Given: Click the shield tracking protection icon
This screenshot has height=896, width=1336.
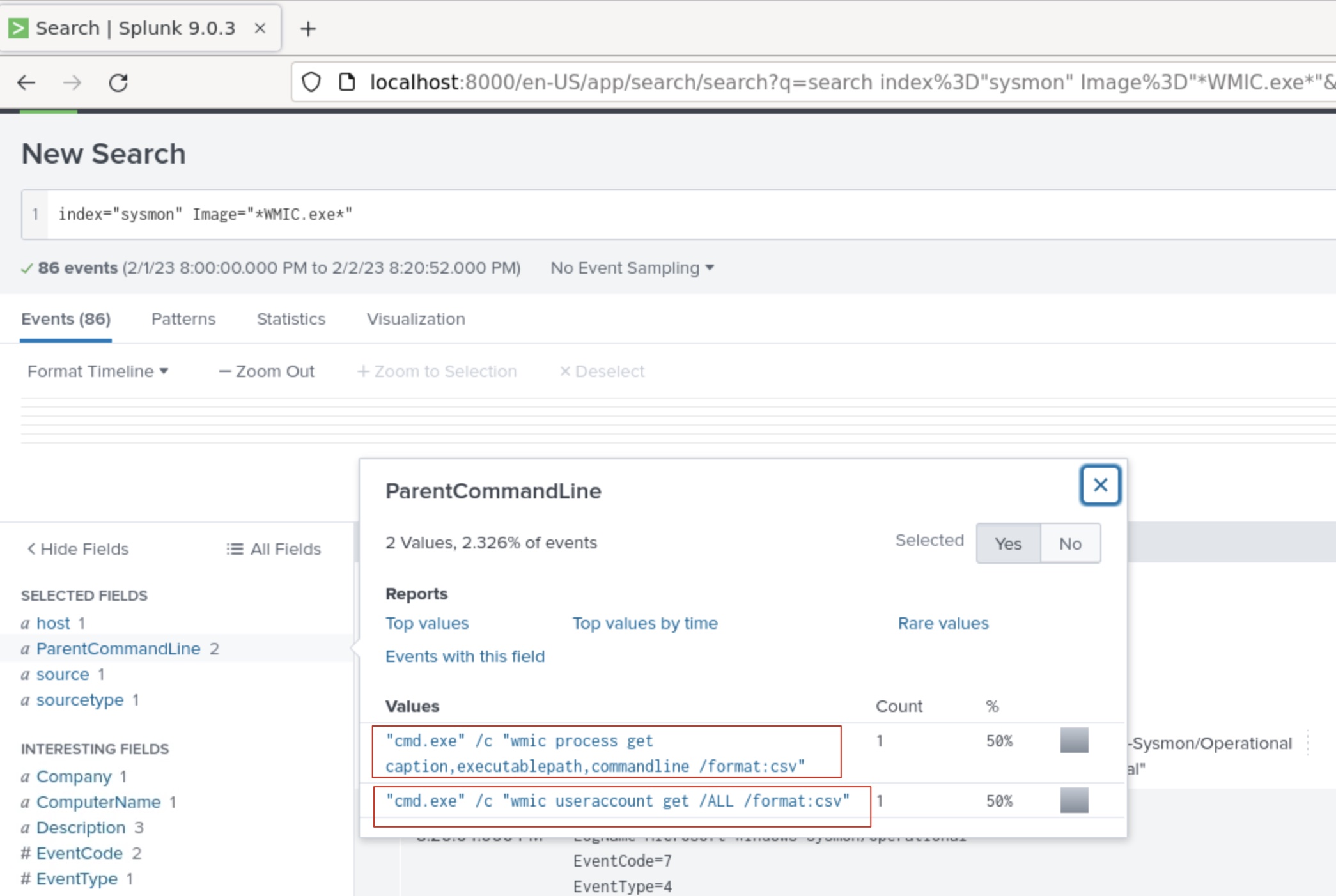Looking at the screenshot, I should click(311, 82).
